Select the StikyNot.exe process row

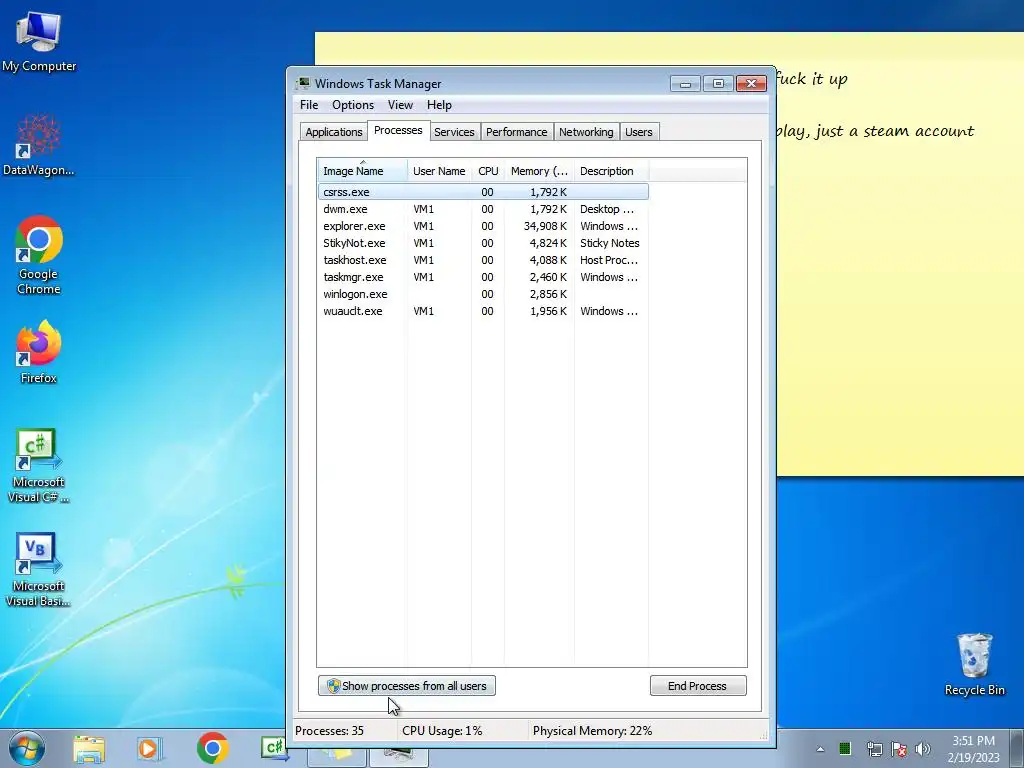483,243
